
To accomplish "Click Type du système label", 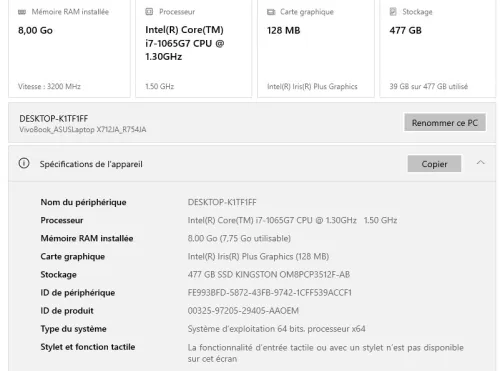I will 73,329.
